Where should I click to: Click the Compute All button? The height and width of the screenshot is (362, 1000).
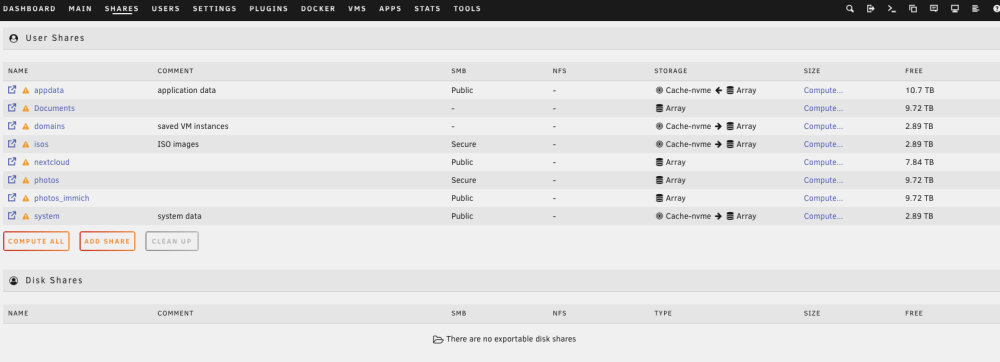coord(36,241)
